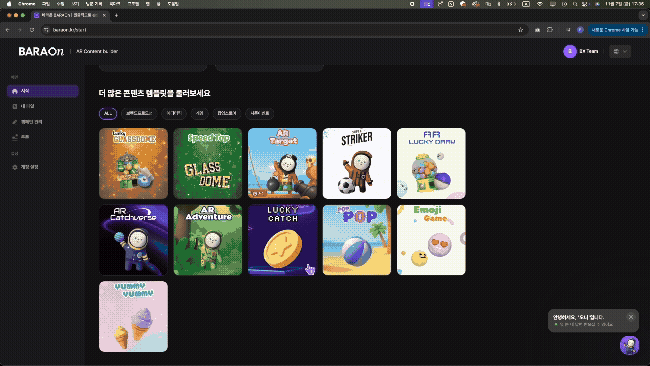Open the AR Target template
Screen dimensions: 650x366
pyautogui.click(x=282, y=163)
